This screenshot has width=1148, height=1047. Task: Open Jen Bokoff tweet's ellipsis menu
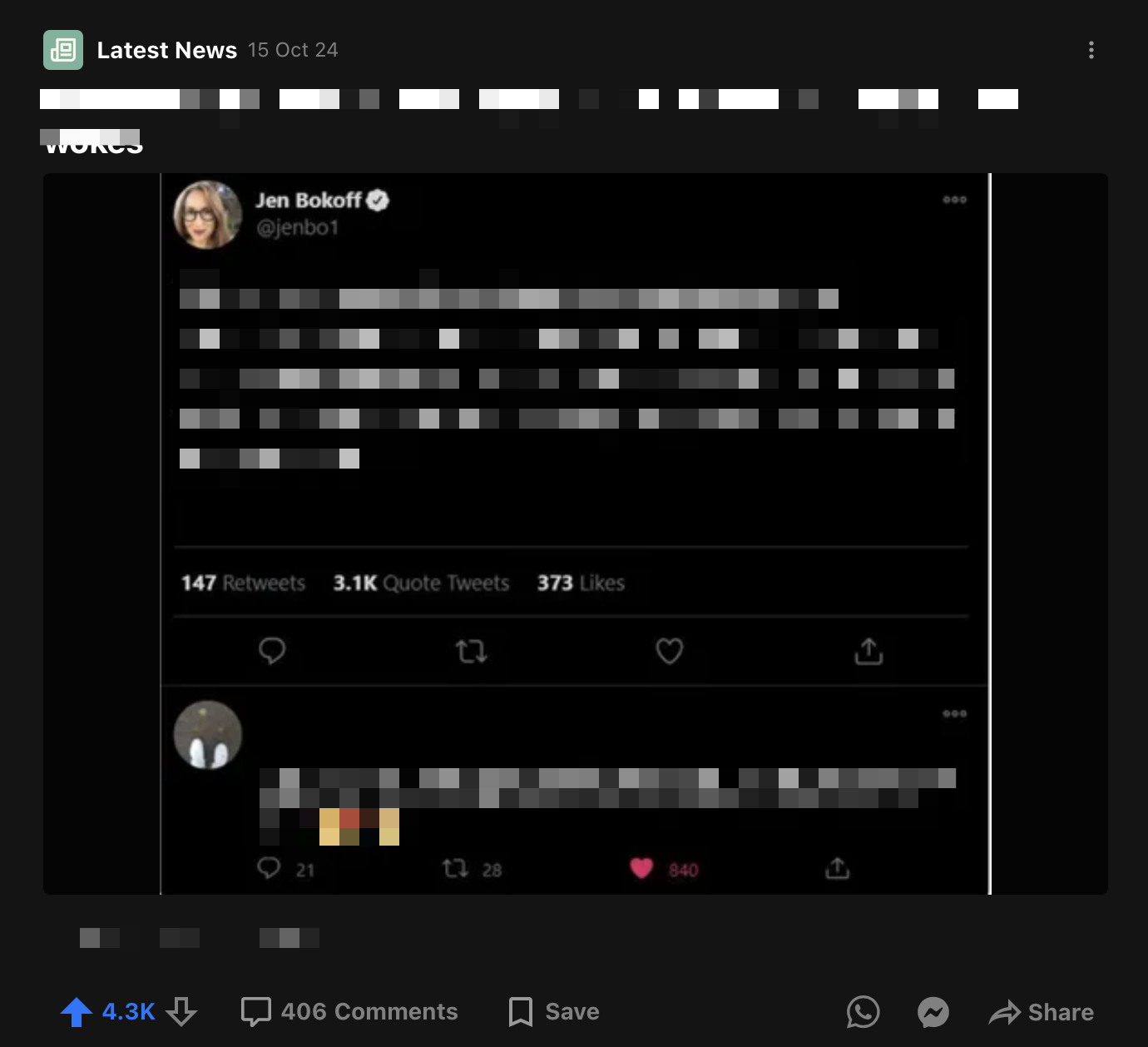955,200
